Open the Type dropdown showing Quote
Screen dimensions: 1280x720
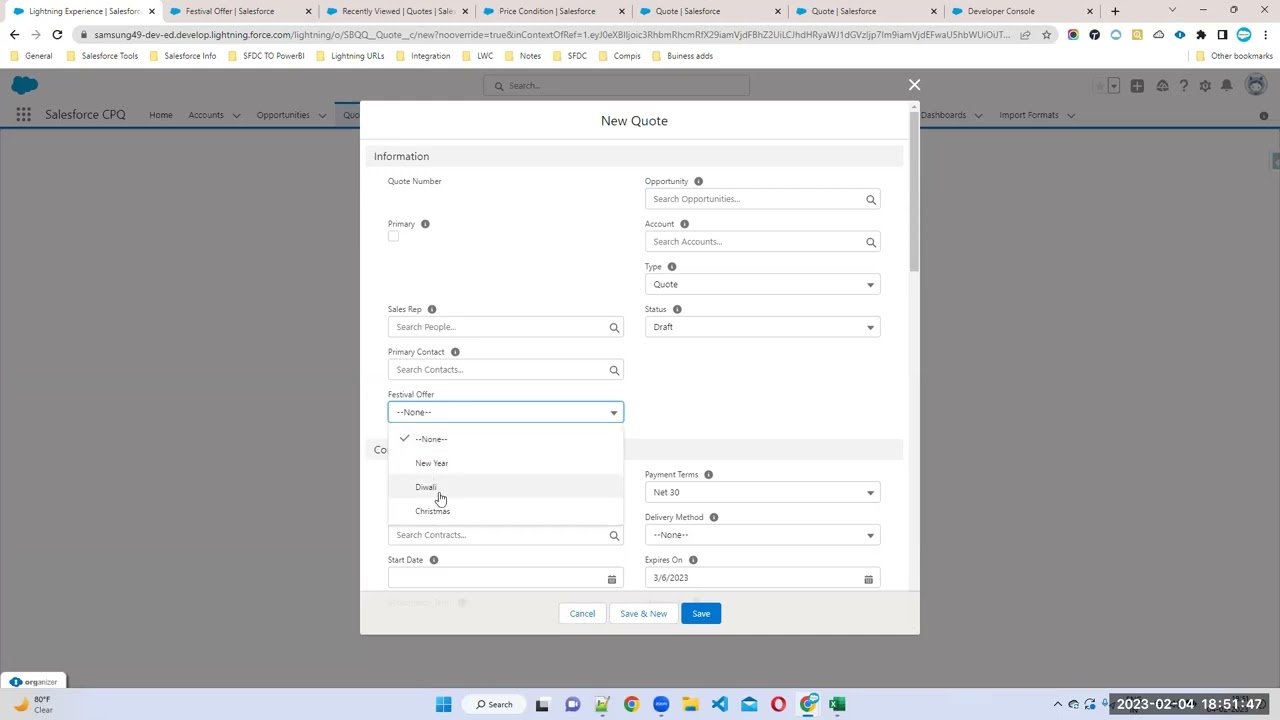[763, 285]
